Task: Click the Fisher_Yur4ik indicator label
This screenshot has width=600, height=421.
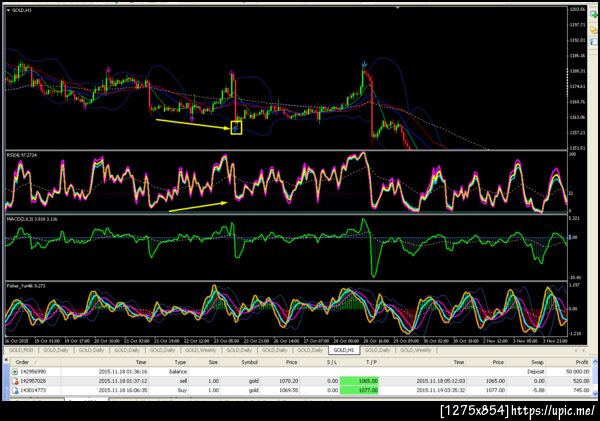Action: pyautogui.click(x=26, y=286)
